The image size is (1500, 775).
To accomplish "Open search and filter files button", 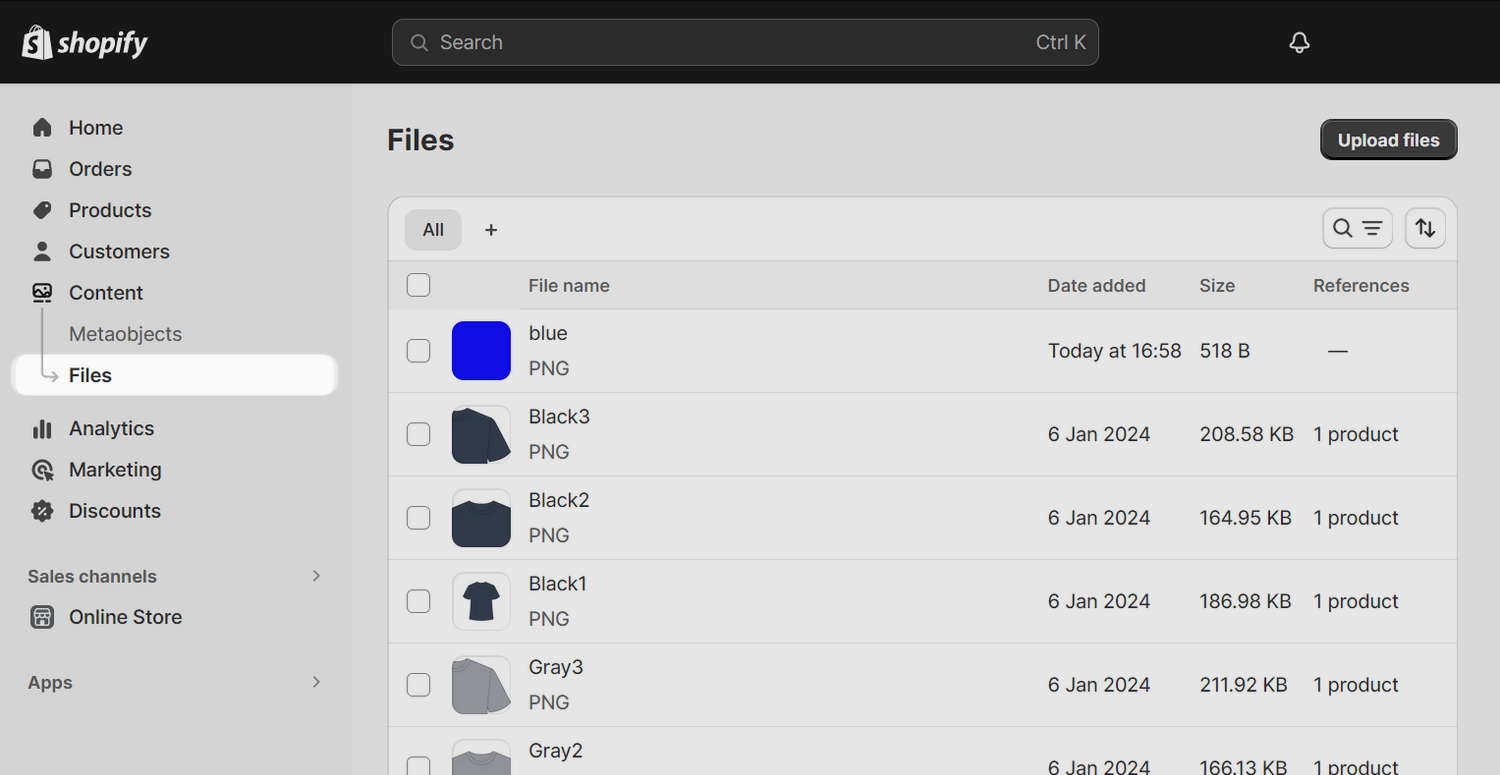I will 1357,228.
